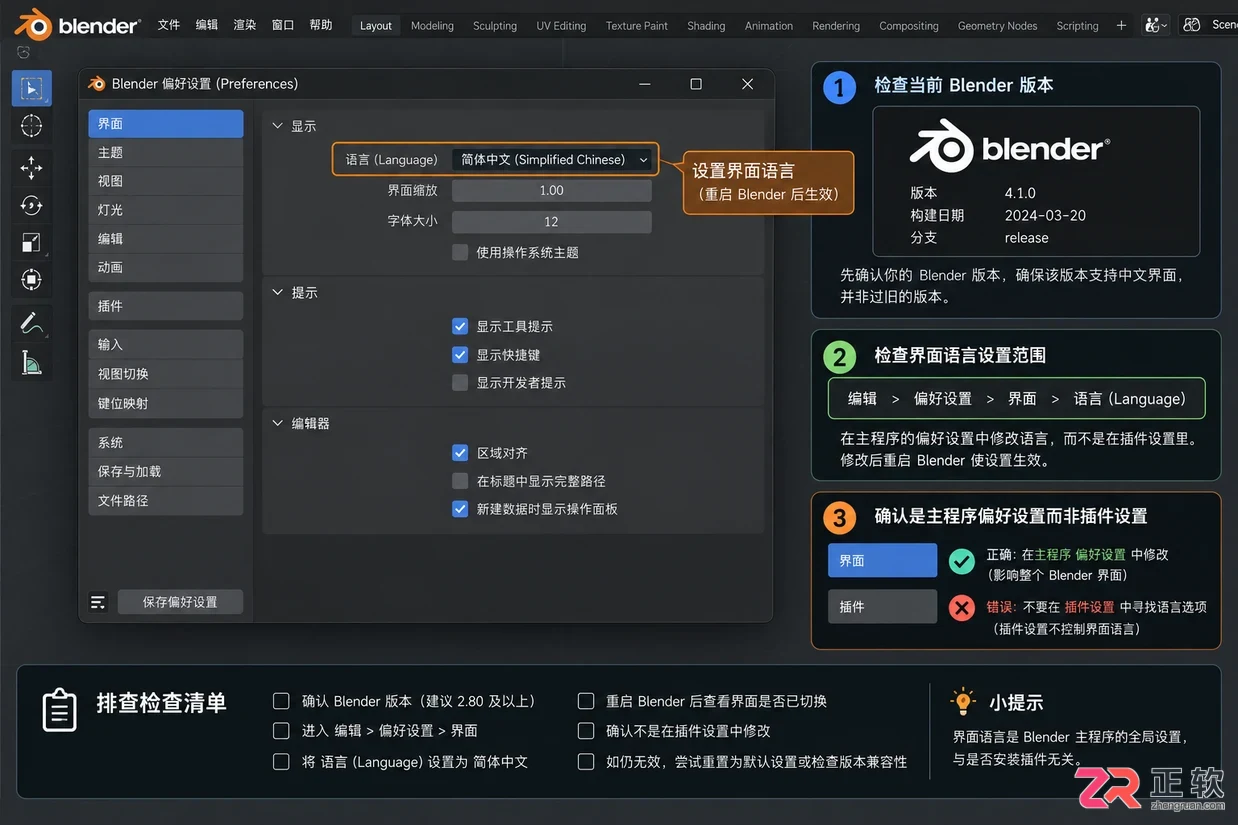Uncheck 新建数据时显示操作面板
The width and height of the screenshot is (1238, 825).
(x=460, y=508)
